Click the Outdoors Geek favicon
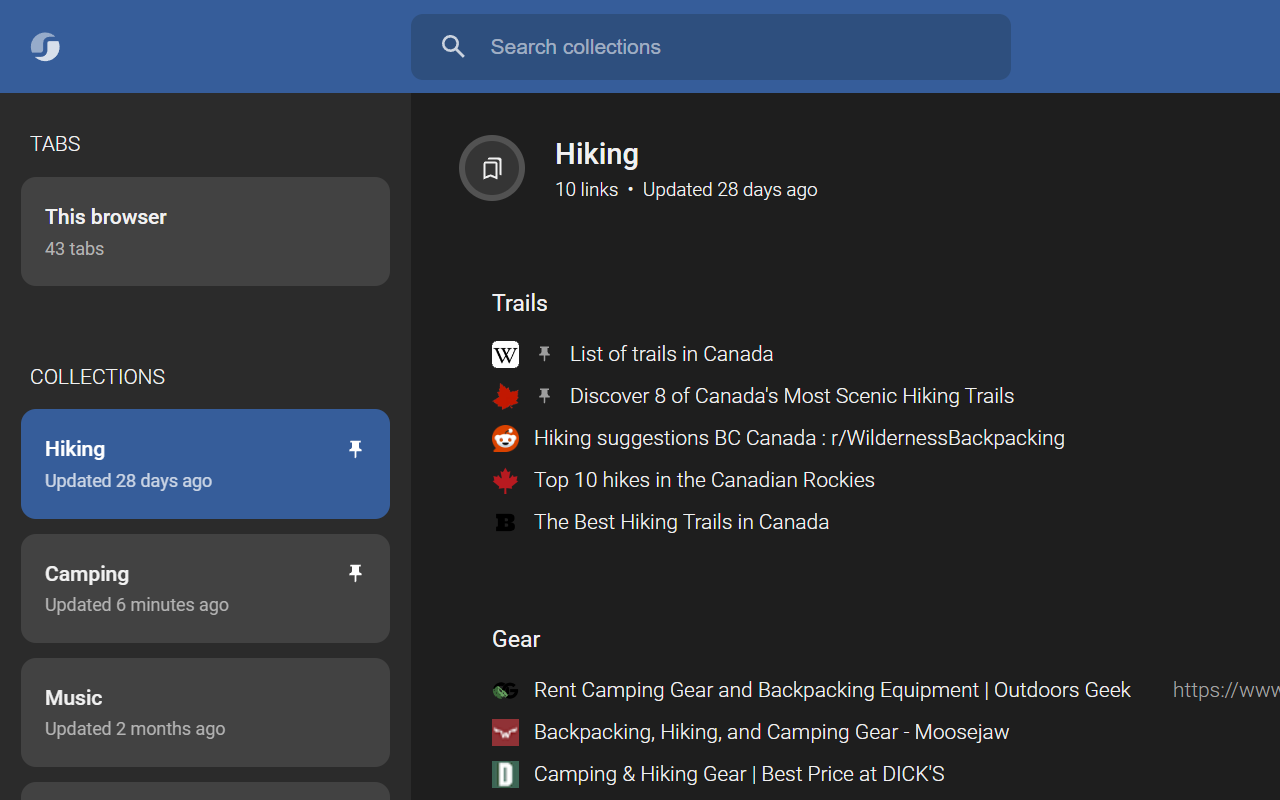The width and height of the screenshot is (1280, 800). (x=505, y=690)
